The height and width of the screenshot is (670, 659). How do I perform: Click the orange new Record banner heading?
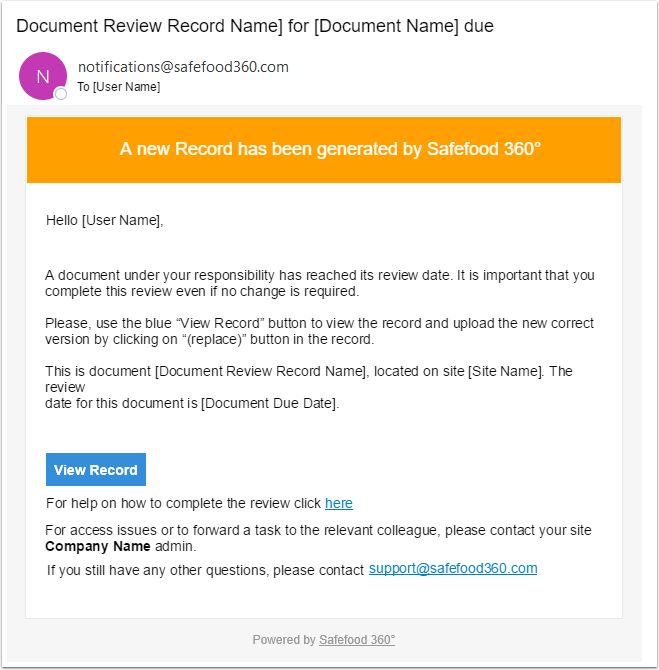point(330,149)
